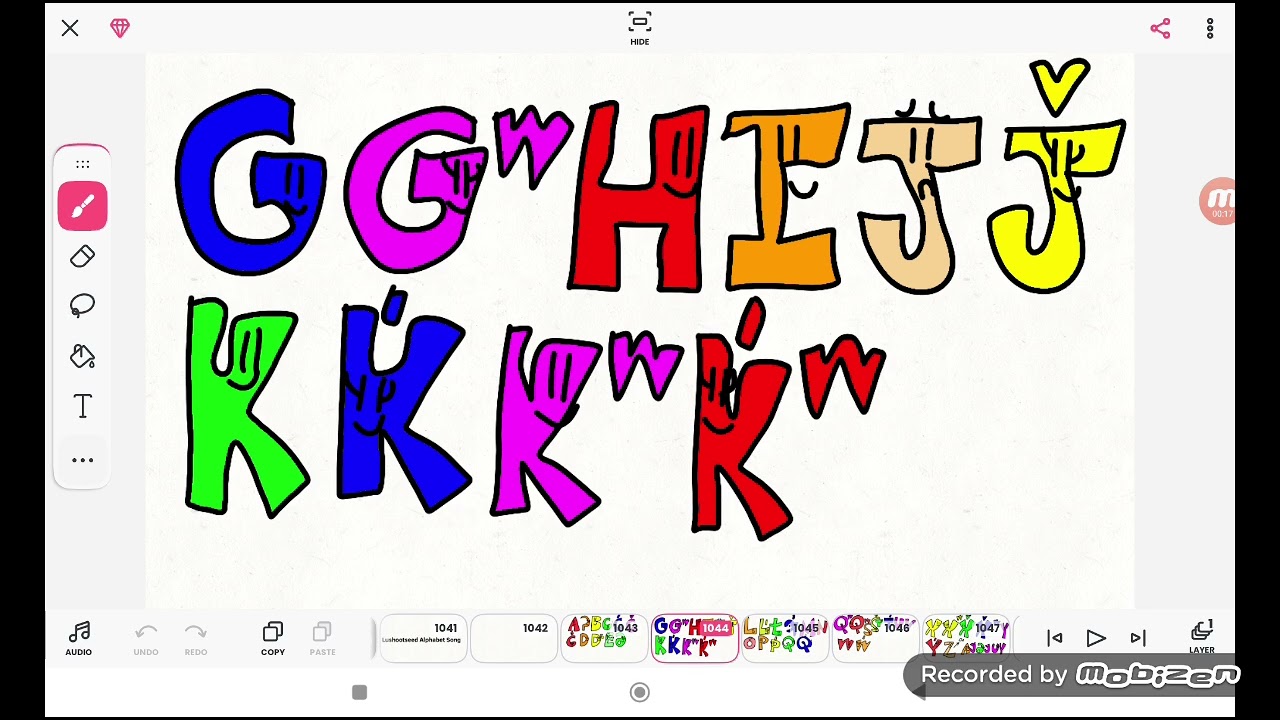
Task: Open the AUDIO panel
Action: tap(79, 638)
